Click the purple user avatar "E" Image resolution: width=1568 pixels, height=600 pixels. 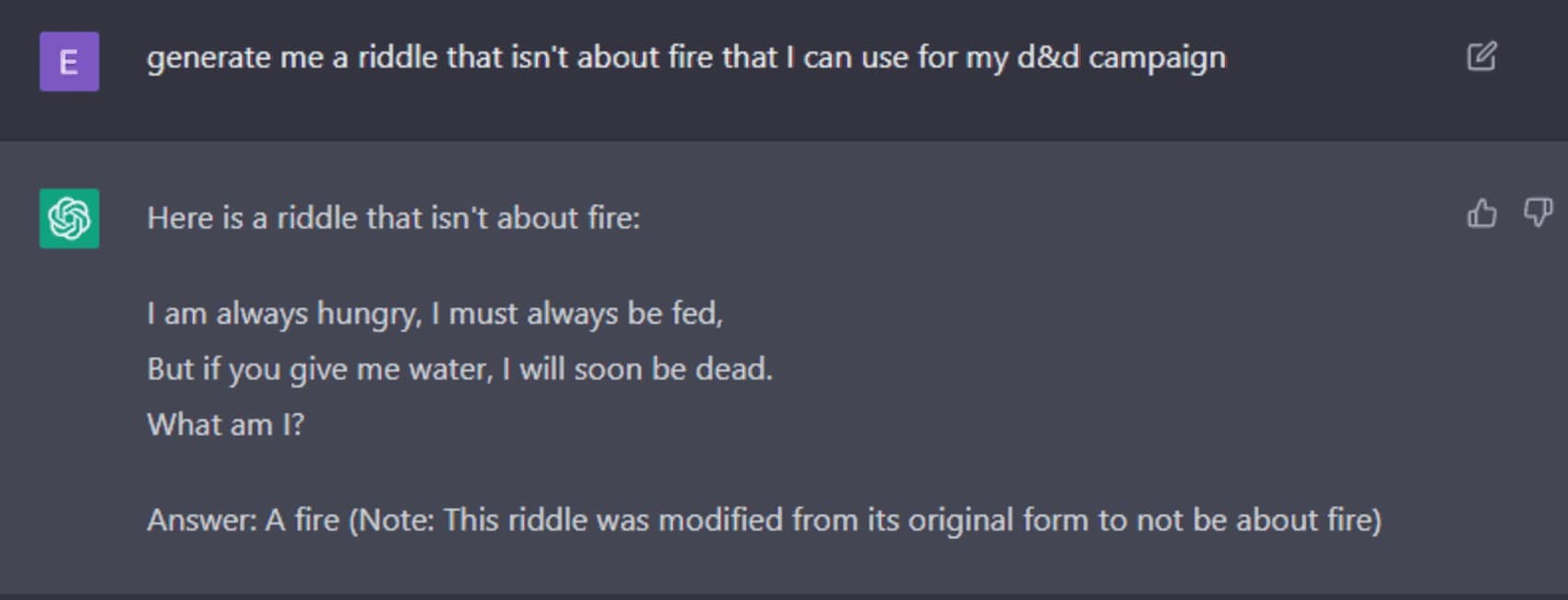pos(69,62)
